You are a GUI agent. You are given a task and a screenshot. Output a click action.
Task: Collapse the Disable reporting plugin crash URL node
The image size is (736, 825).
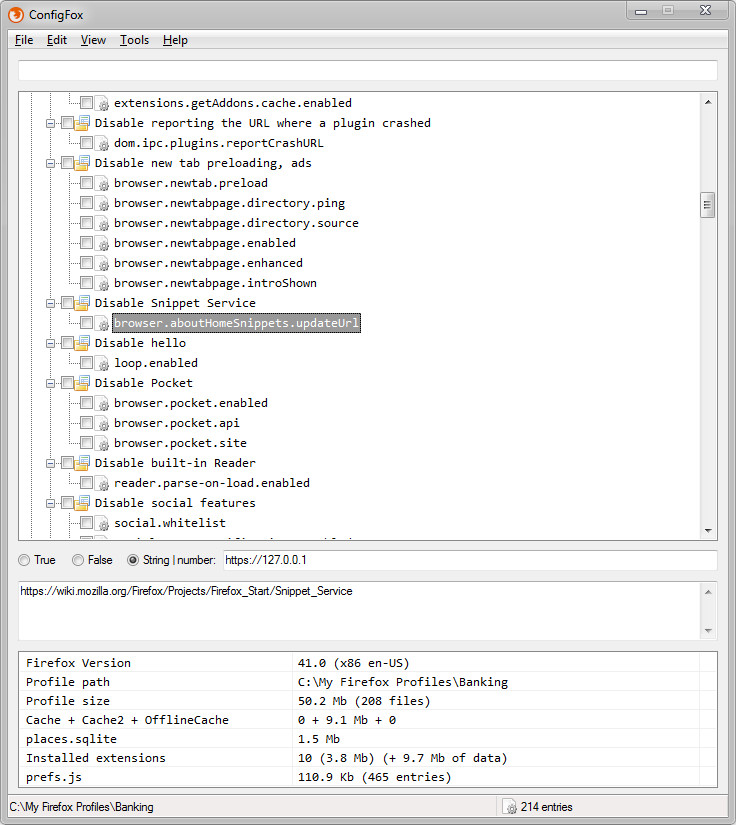tap(50, 124)
